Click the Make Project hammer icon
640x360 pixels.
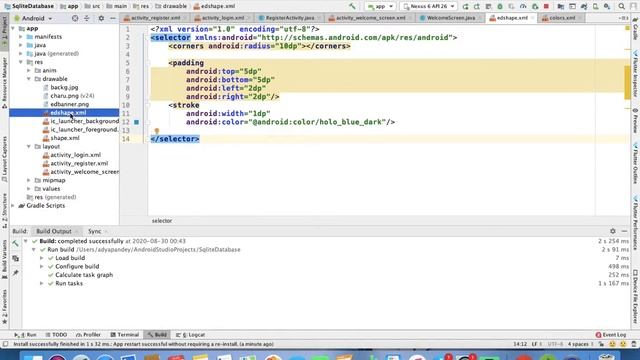coord(352,6)
